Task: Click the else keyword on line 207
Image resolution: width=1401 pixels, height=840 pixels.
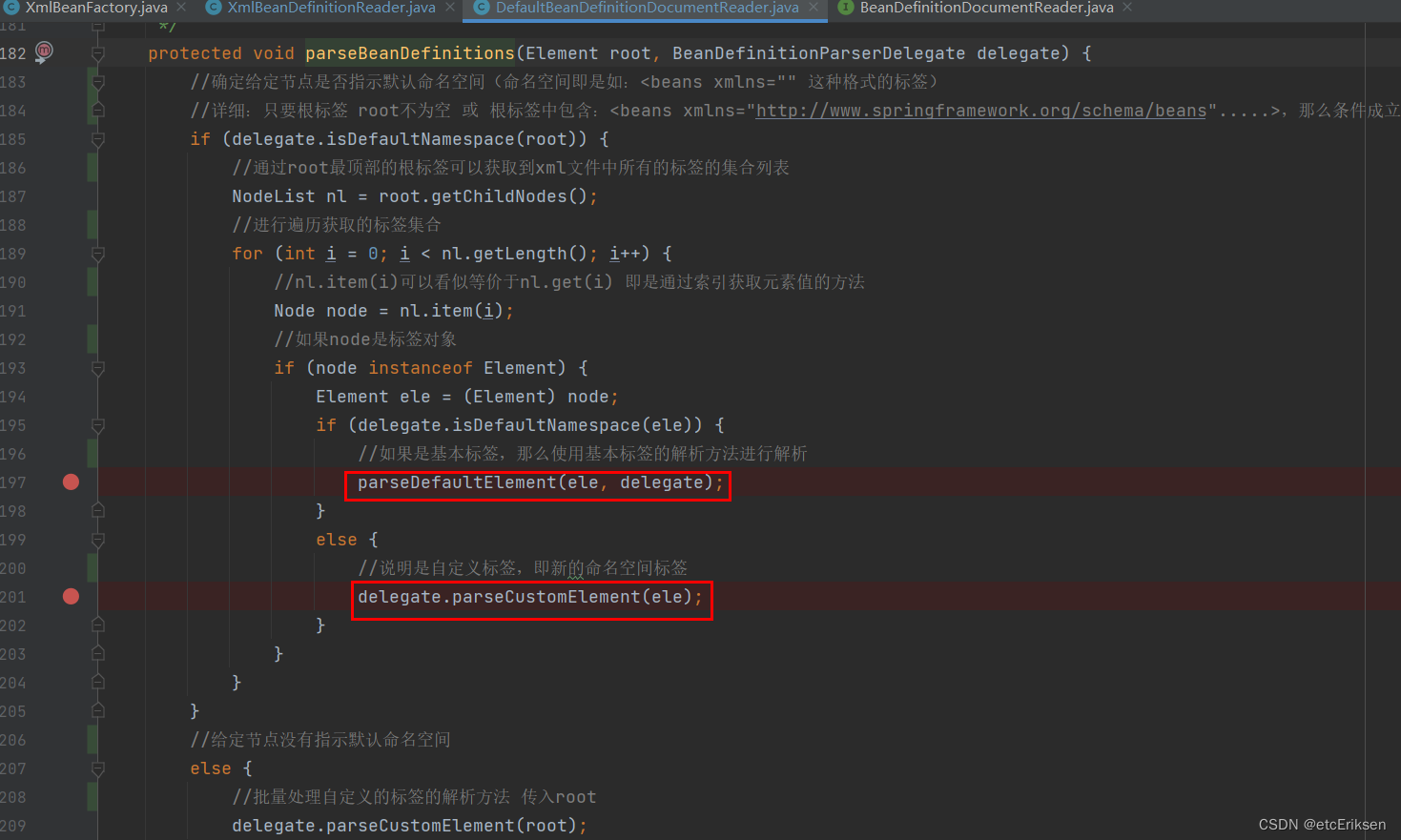Action: coord(211,768)
